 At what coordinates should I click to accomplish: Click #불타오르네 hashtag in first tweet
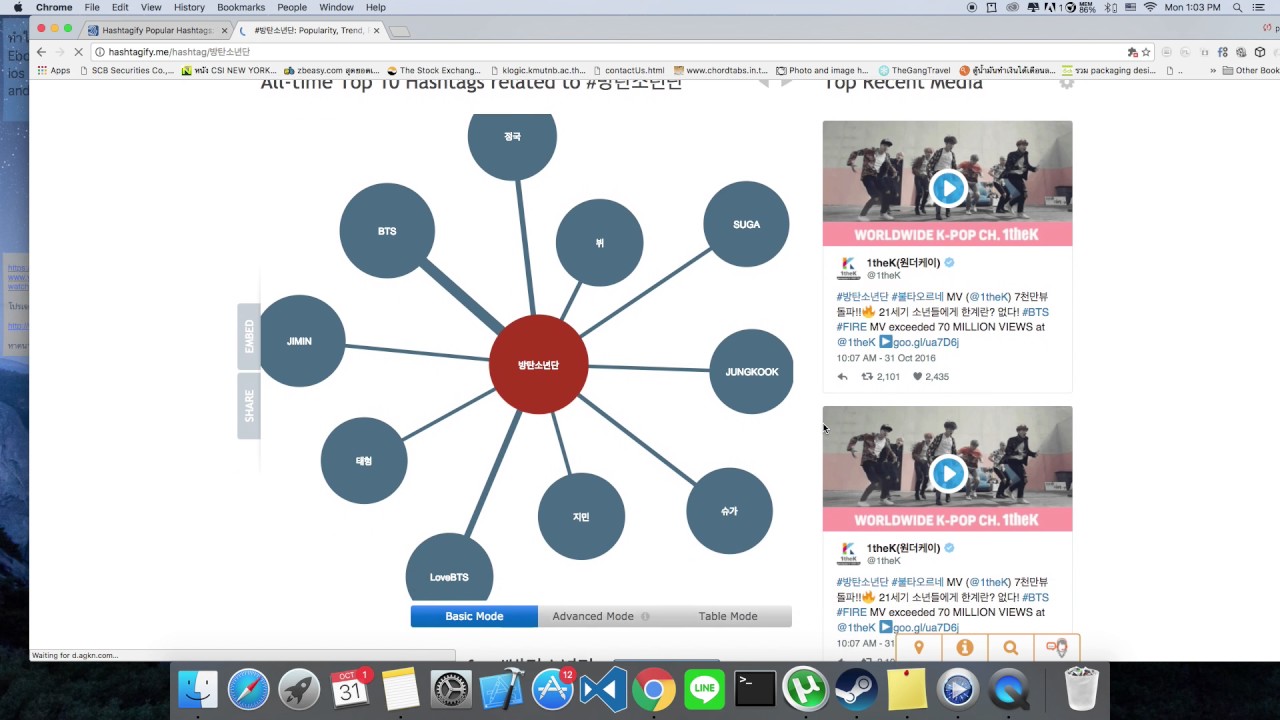click(916, 297)
